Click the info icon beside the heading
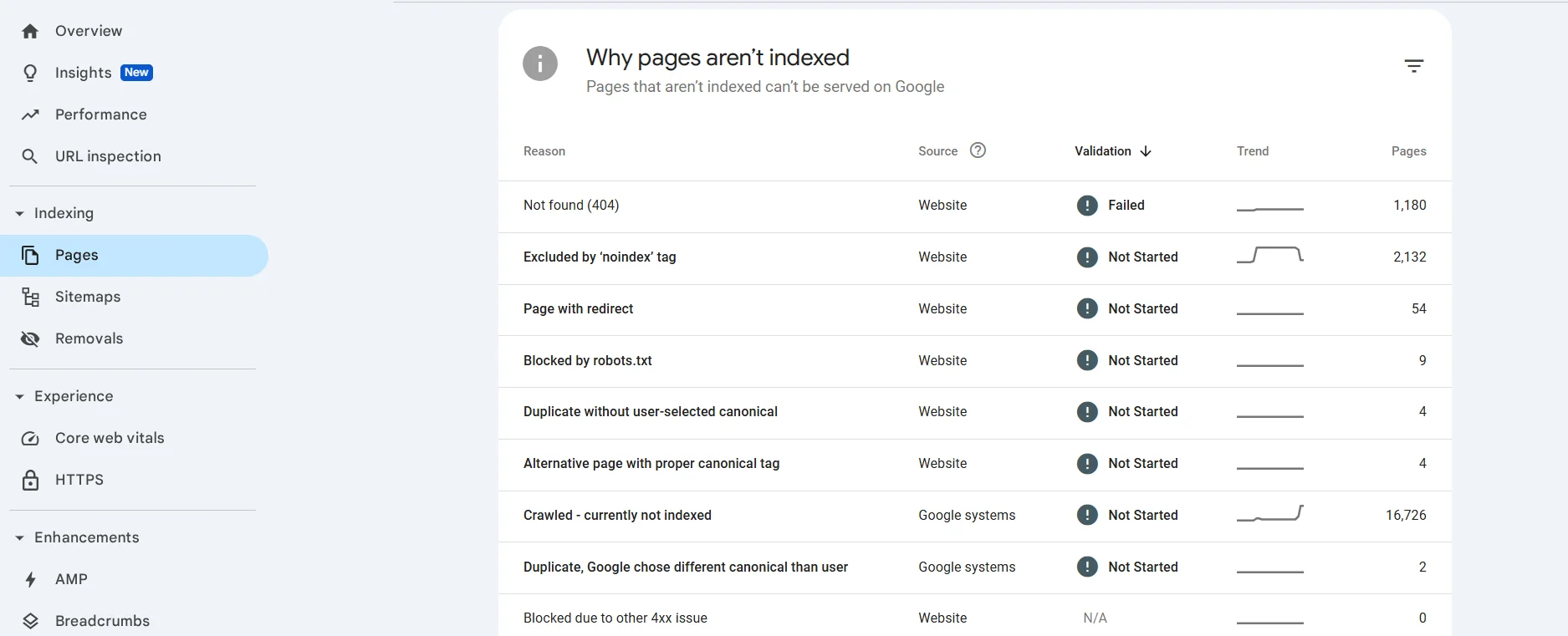The height and width of the screenshot is (636, 1568). pos(540,64)
